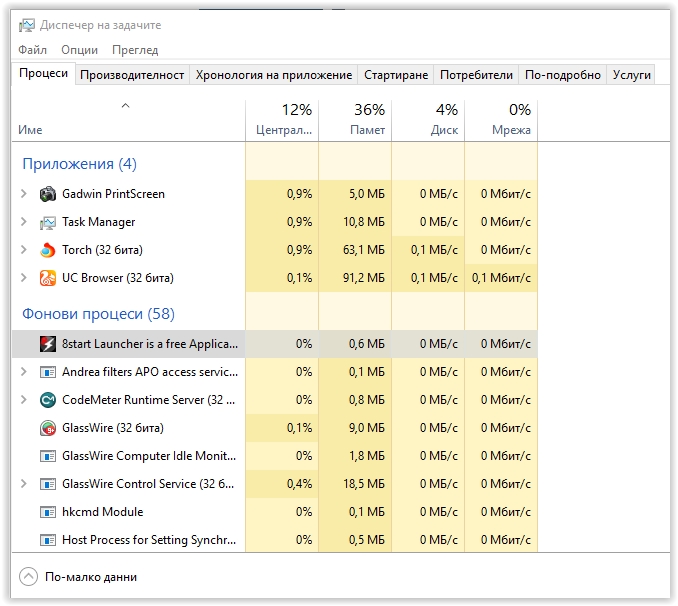678x606 pixels.
Task: Click the 8start Launcher icon
Action: point(48,344)
